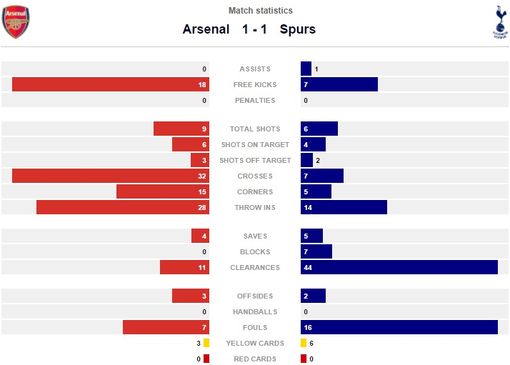Select Spurs' 16 fouls bar
This screenshot has width=510, height=365.
399,327
